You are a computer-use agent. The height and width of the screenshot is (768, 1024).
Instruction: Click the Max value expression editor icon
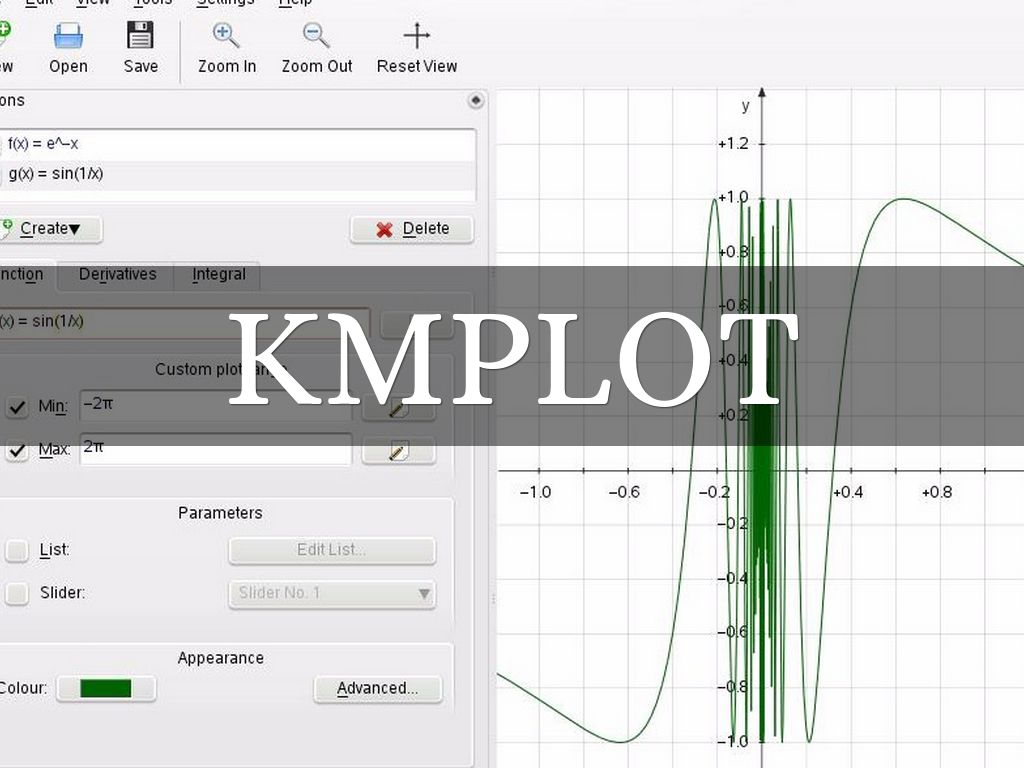[x=398, y=451]
